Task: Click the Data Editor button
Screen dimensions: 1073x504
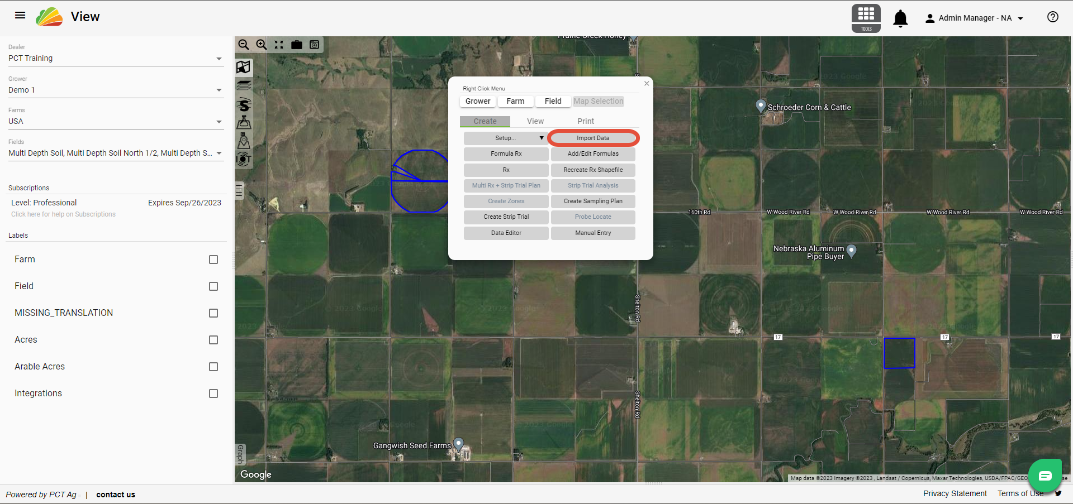Action: click(x=506, y=233)
